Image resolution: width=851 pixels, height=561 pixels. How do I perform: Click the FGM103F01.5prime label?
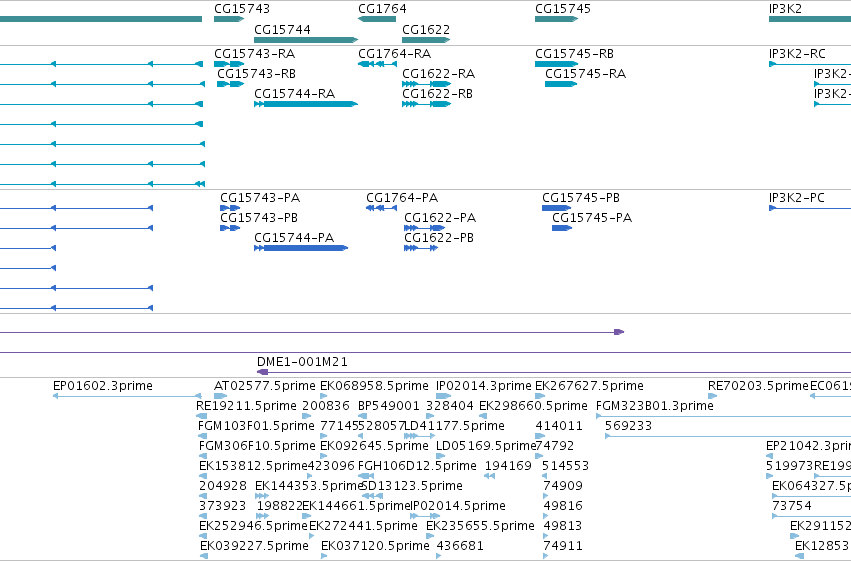click(x=256, y=426)
